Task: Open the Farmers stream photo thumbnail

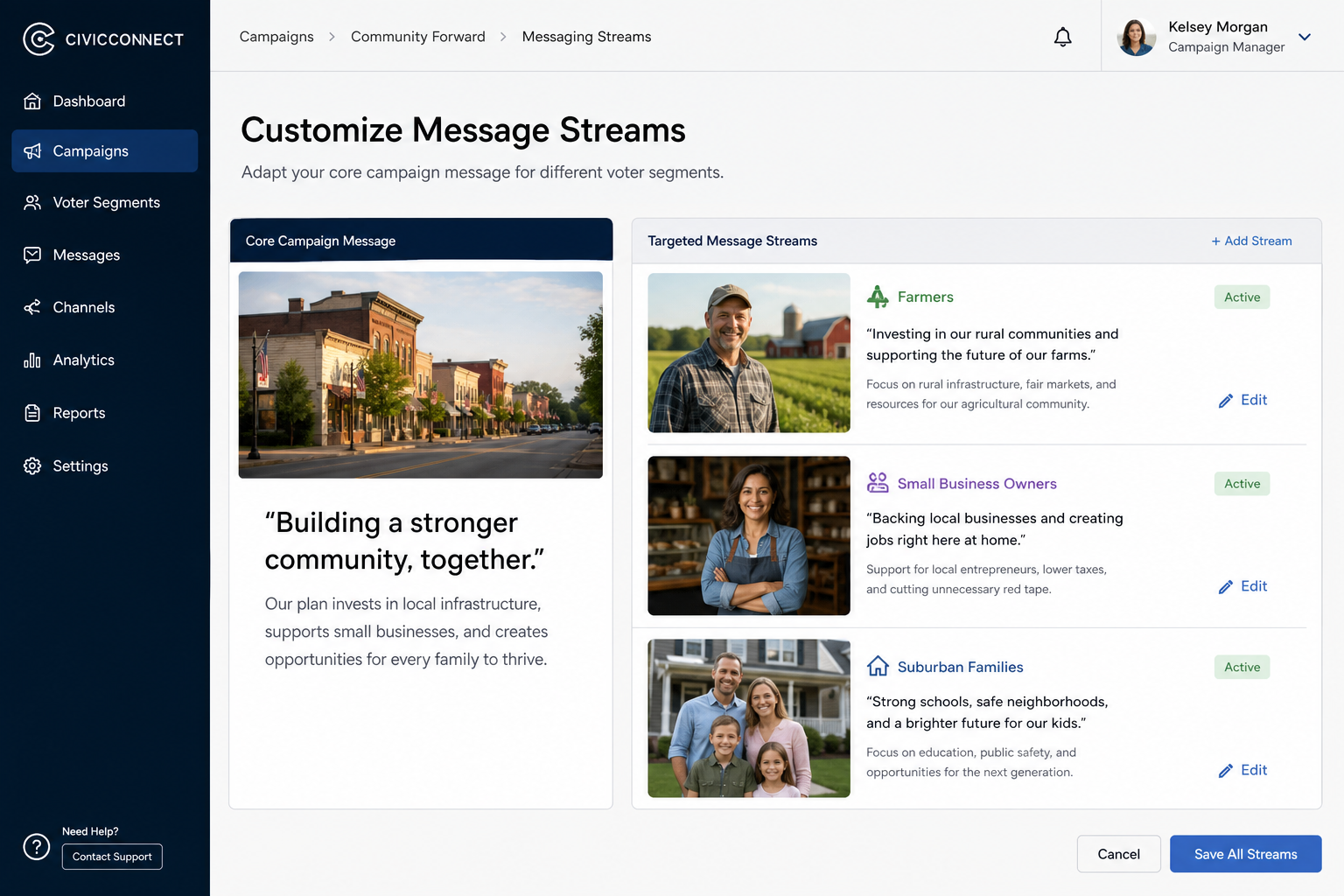Action: click(749, 353)
